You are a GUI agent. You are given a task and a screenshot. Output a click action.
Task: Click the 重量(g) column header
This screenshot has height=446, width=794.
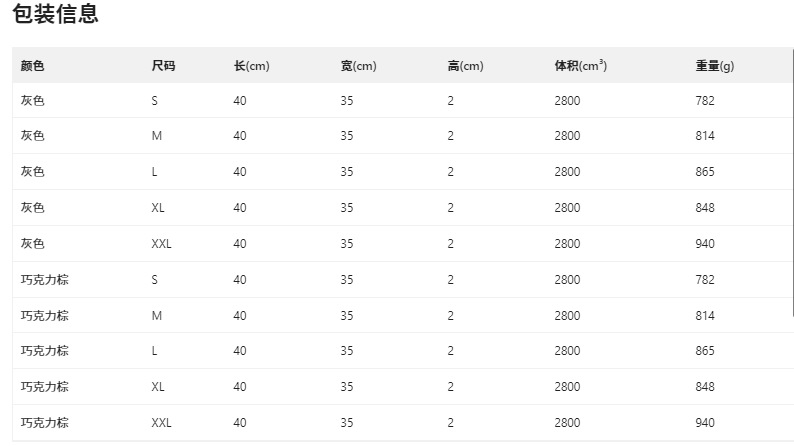click(714, 66)
